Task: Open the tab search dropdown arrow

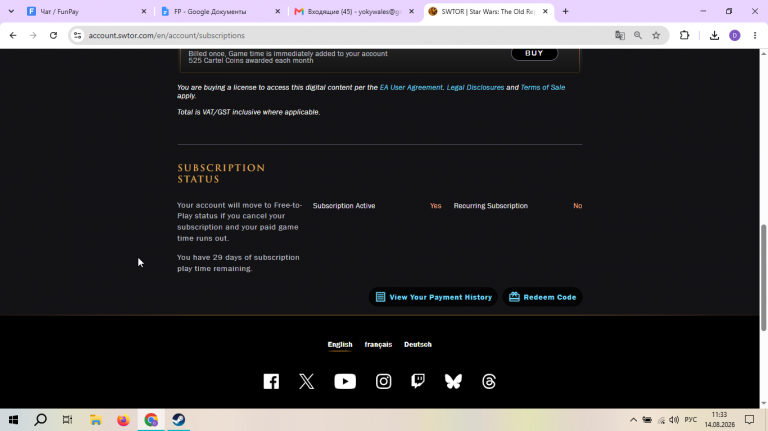Action: (11, 11)
